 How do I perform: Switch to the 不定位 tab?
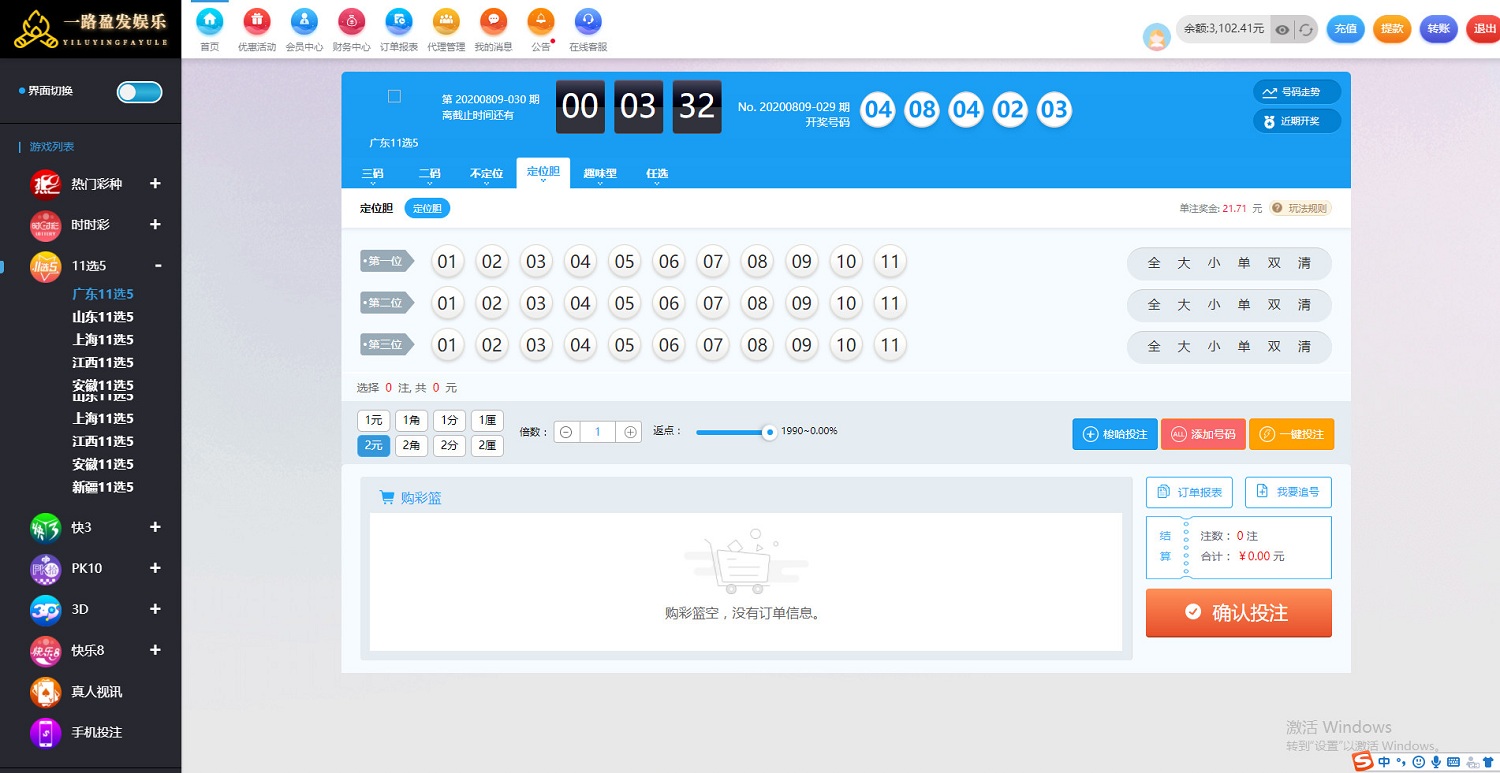pos(486,174)
